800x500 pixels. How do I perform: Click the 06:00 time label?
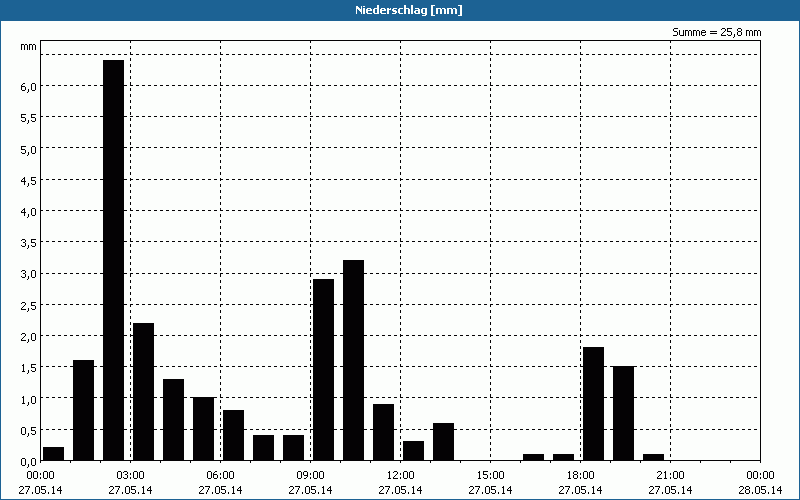[220, 476]
